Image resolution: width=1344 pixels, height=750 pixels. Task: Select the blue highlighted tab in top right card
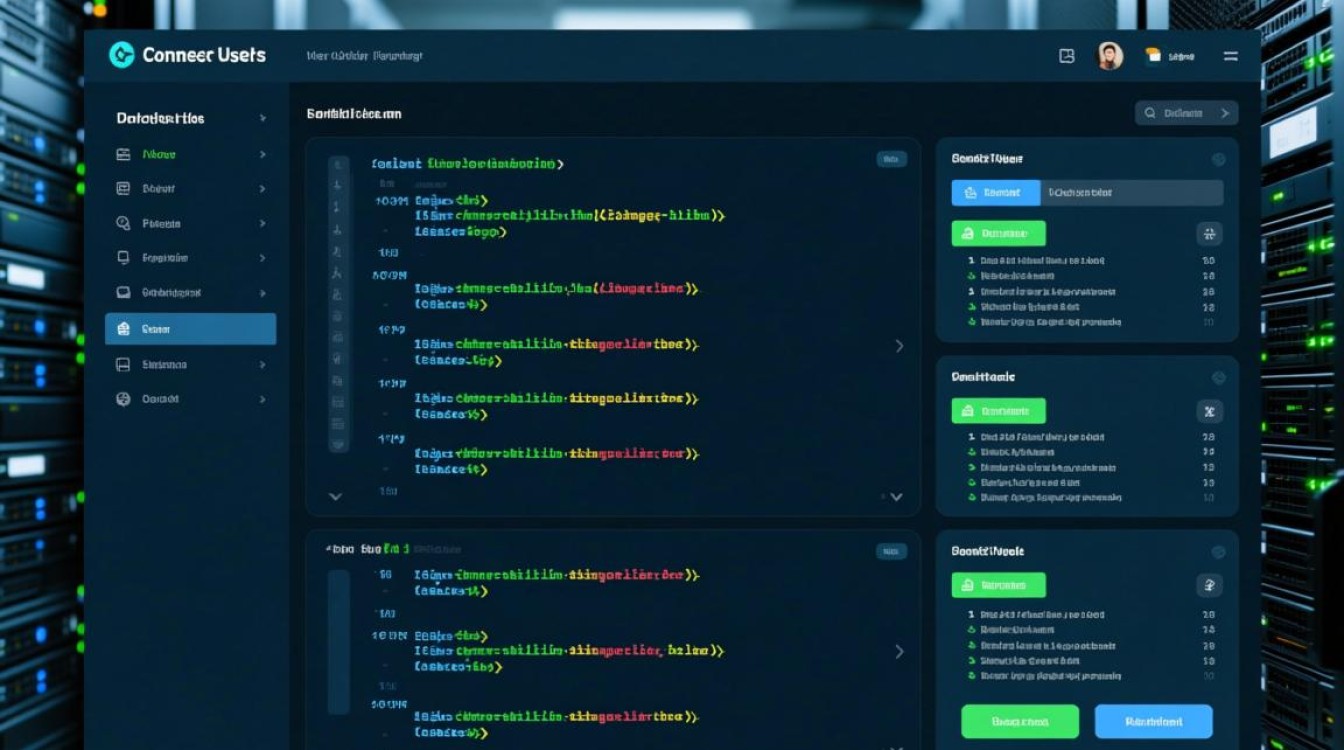pos(995,192)
